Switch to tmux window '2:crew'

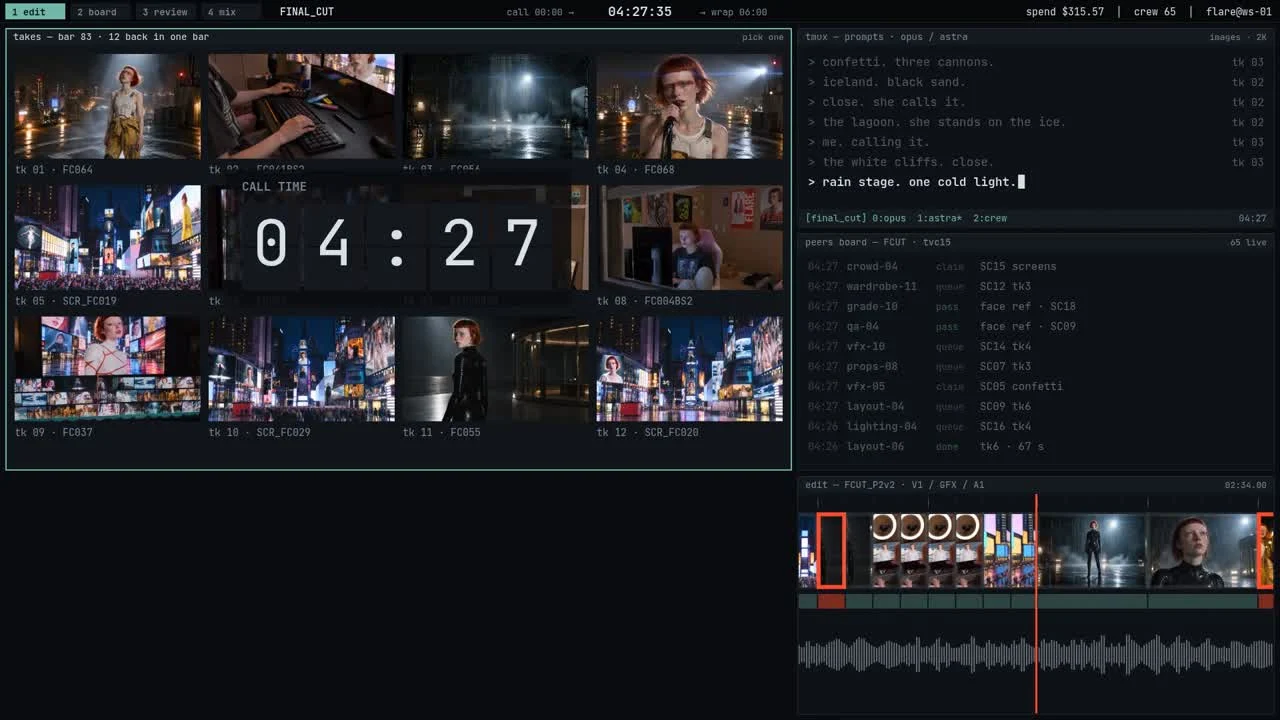(x=990, y=218)
